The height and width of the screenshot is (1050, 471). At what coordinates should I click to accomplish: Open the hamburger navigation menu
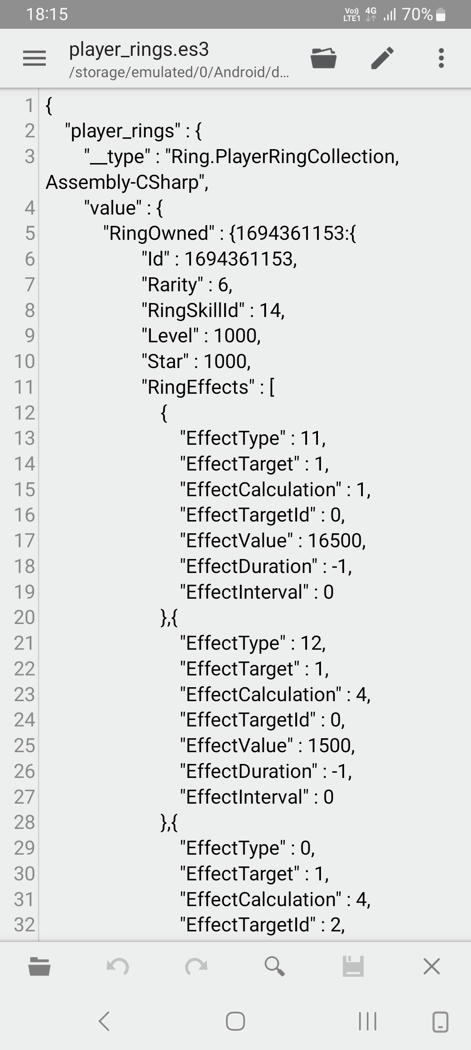(35, 58)
